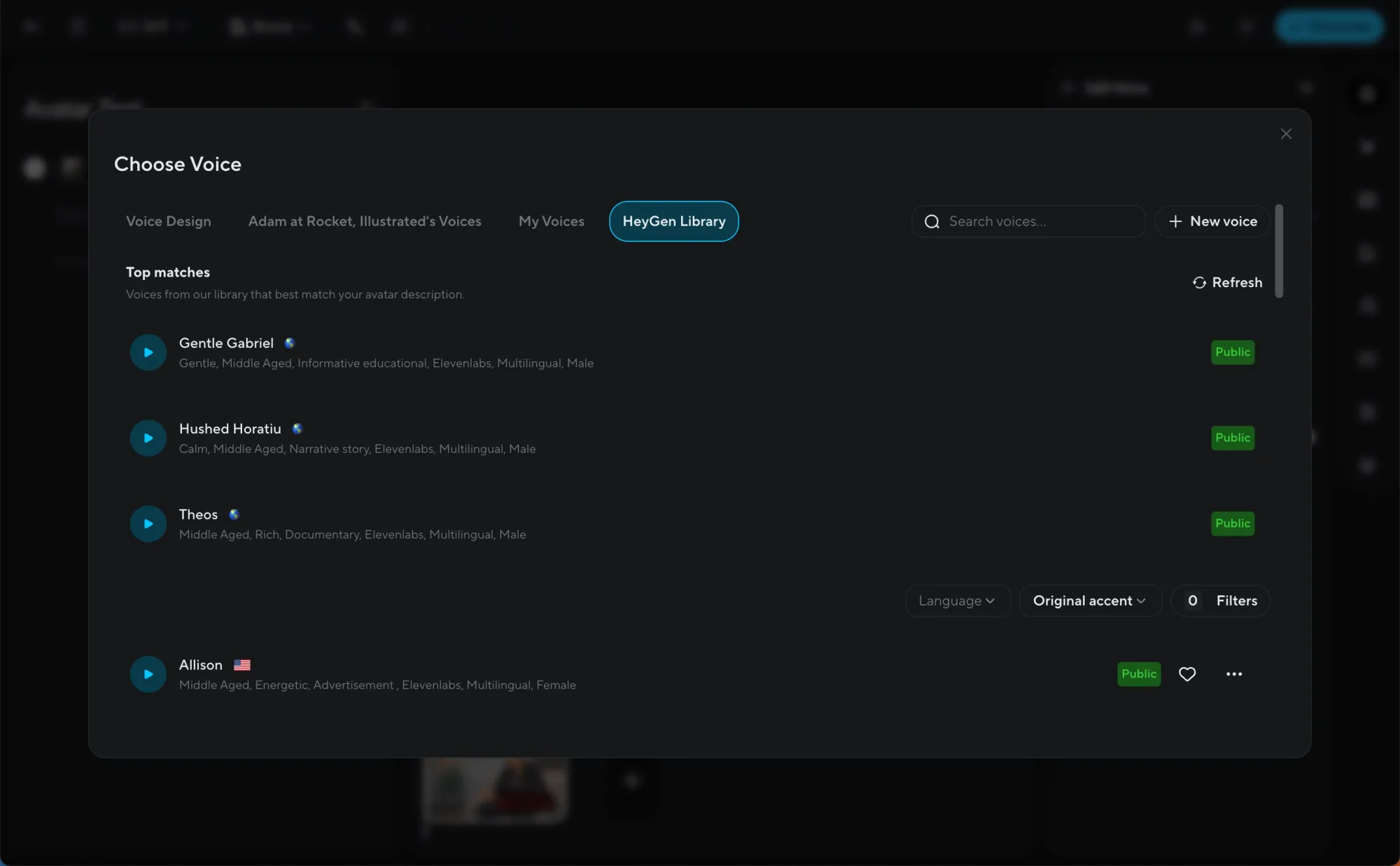Image resolution: width=1400 pixels, height=866 pixels.
Task: Click the globe icon beside Gentle Gabriel
Action: [x=289, y=343]
